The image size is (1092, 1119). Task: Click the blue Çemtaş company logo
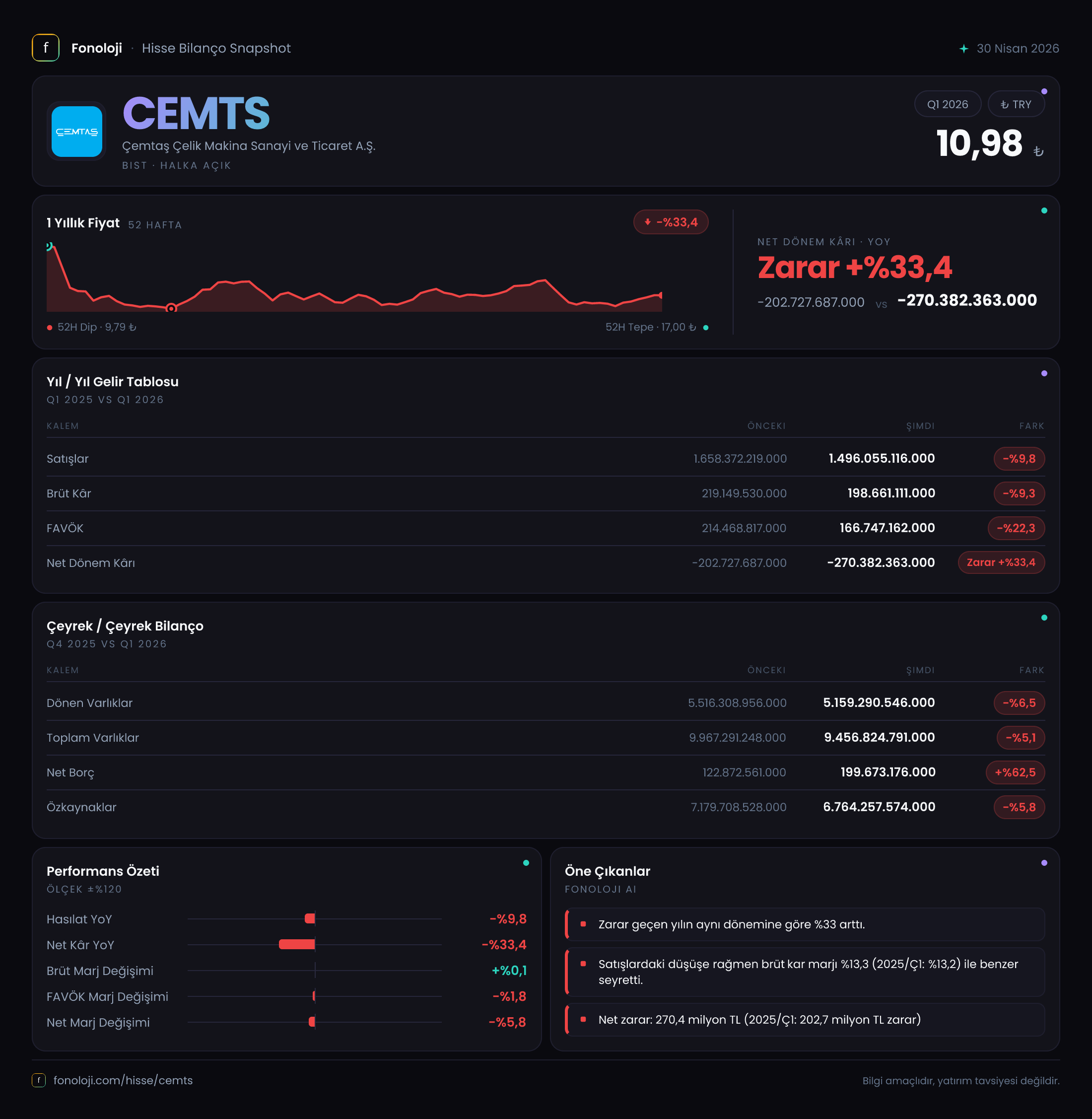coord(77,132)
